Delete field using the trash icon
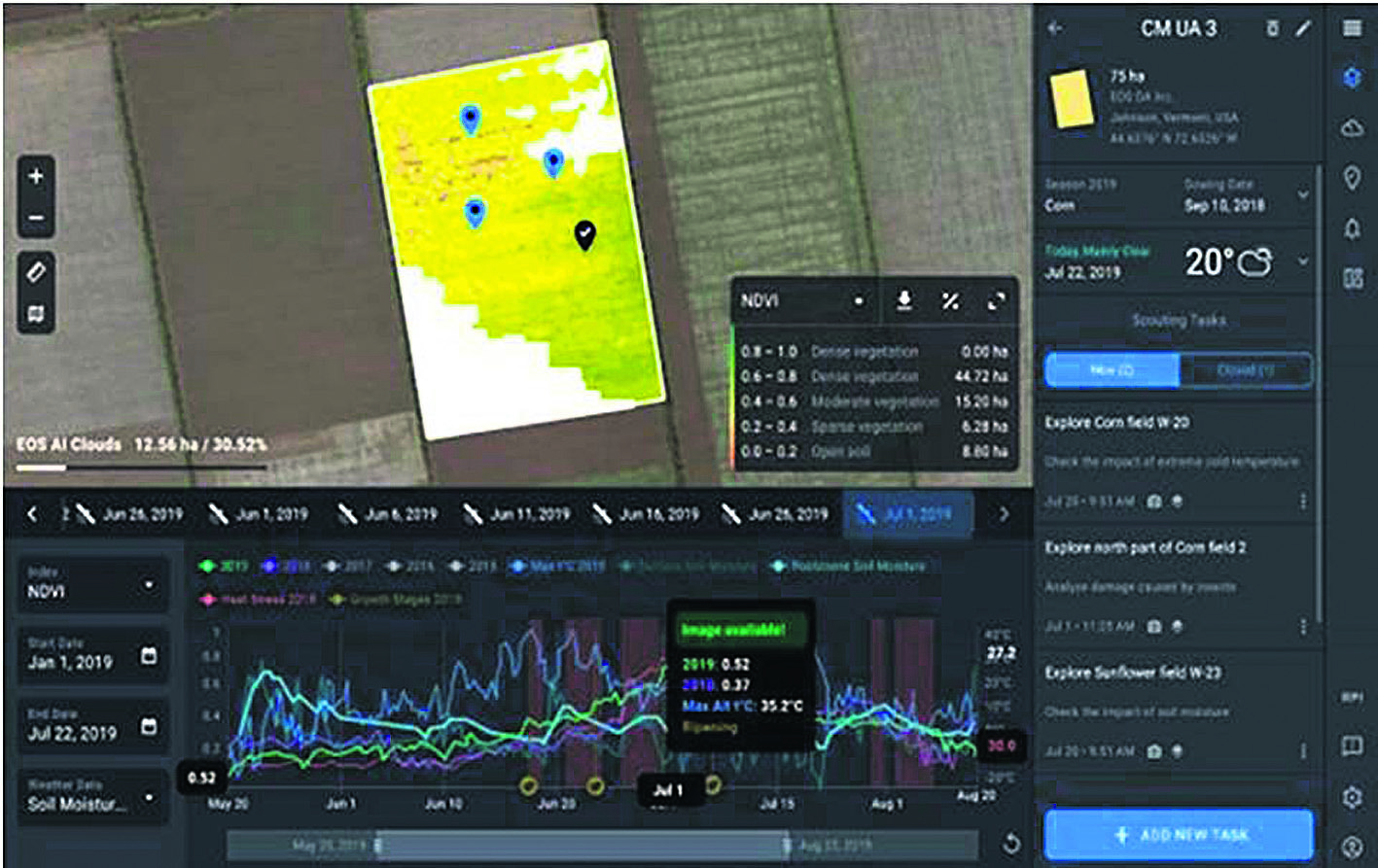 coord(1272,28)
